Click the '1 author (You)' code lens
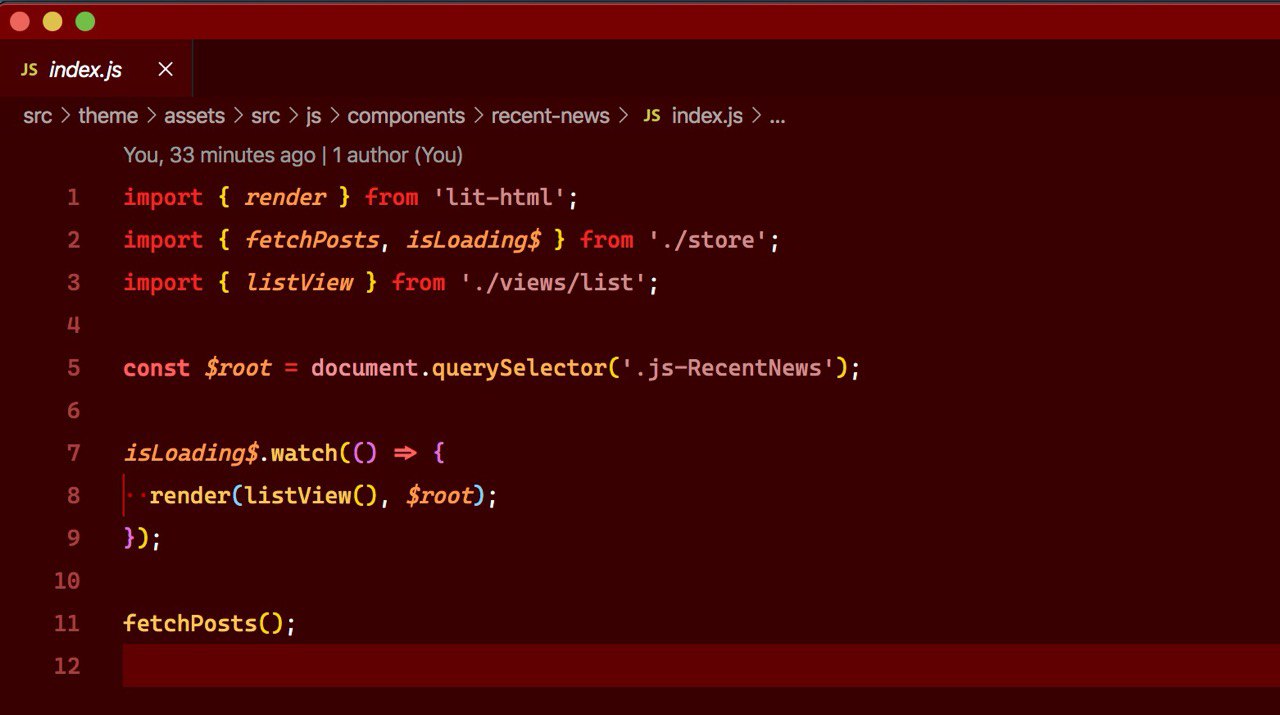Screen dimensions: 1280x715 pyautogui.click(x=398, y=155)
